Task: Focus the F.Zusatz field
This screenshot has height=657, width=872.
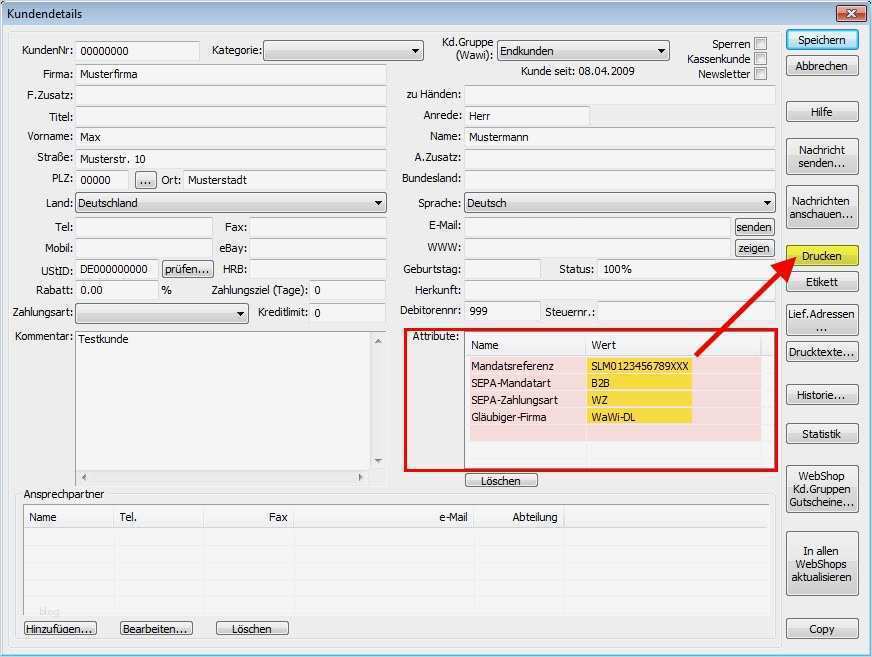Action: (x=231, y=95)
